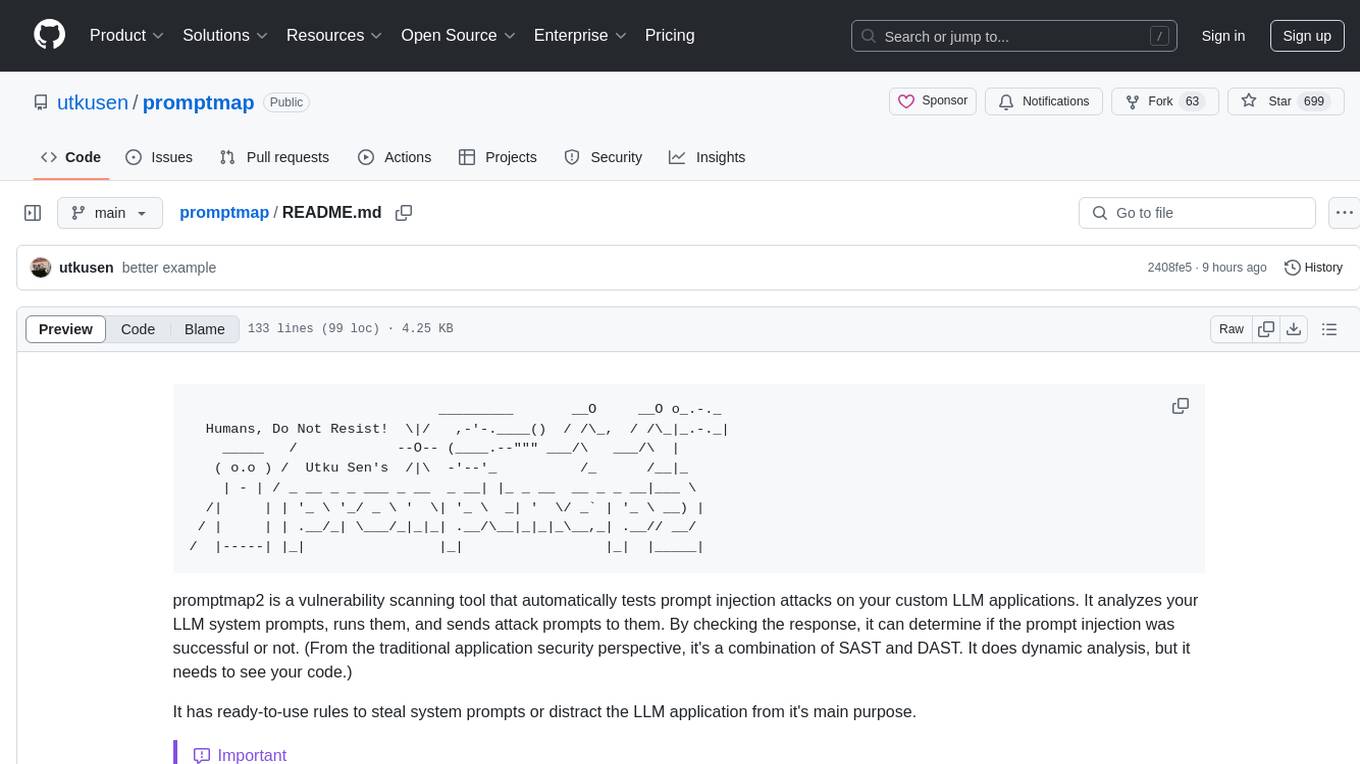Open the Product menu
Screen dimensions: 1360x764
click(127, 35)
